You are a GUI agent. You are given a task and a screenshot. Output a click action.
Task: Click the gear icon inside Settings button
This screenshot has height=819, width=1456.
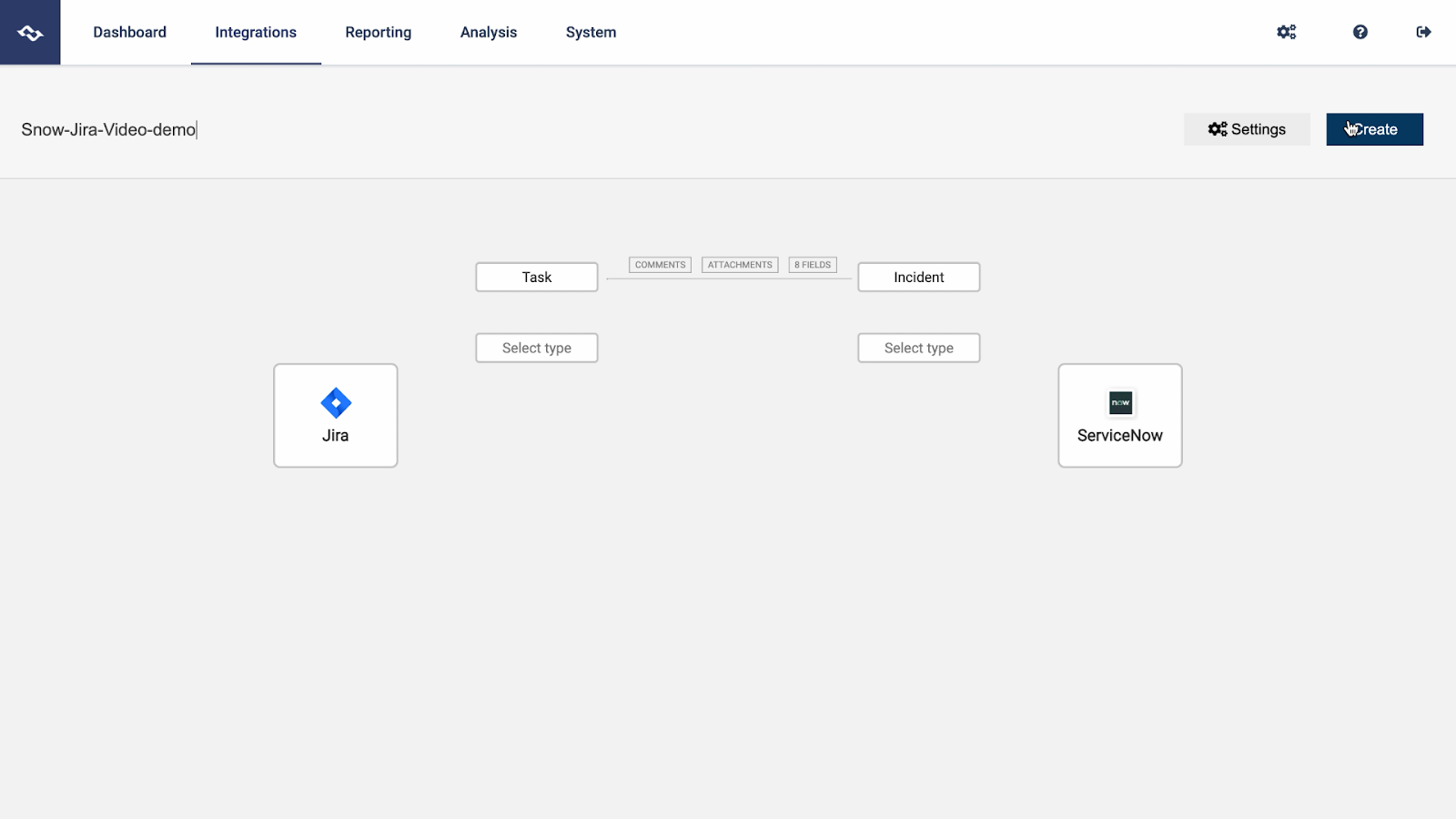1217,129
